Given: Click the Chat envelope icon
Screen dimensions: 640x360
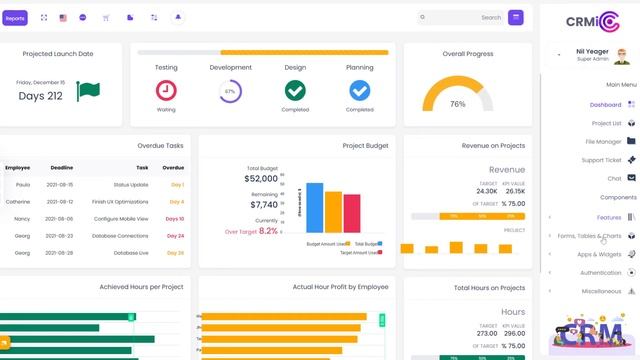Looking at the screenshot, I should coord(631,178).
